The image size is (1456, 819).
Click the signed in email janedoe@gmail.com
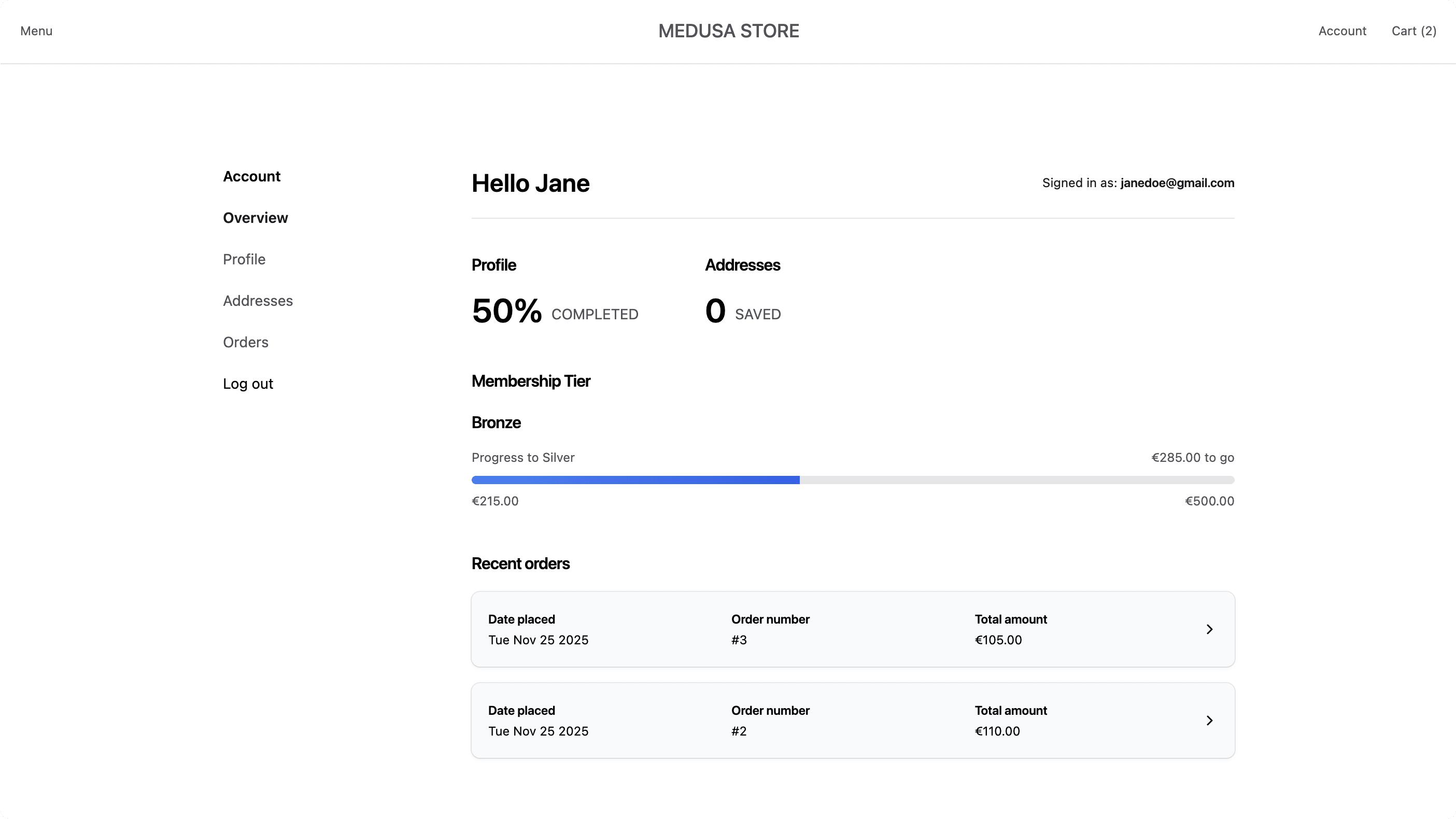(x=1177, y=182)
